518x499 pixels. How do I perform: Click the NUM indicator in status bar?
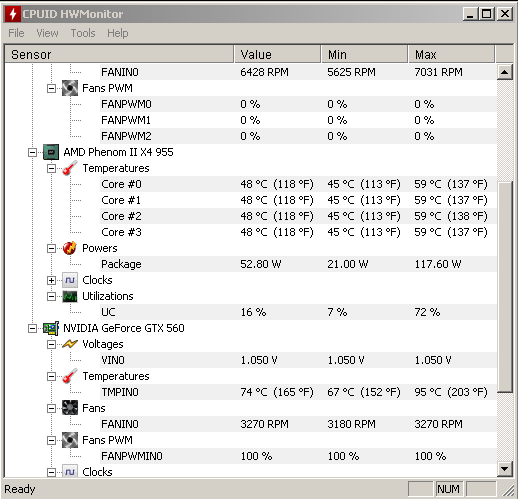(x=448, y=489)
